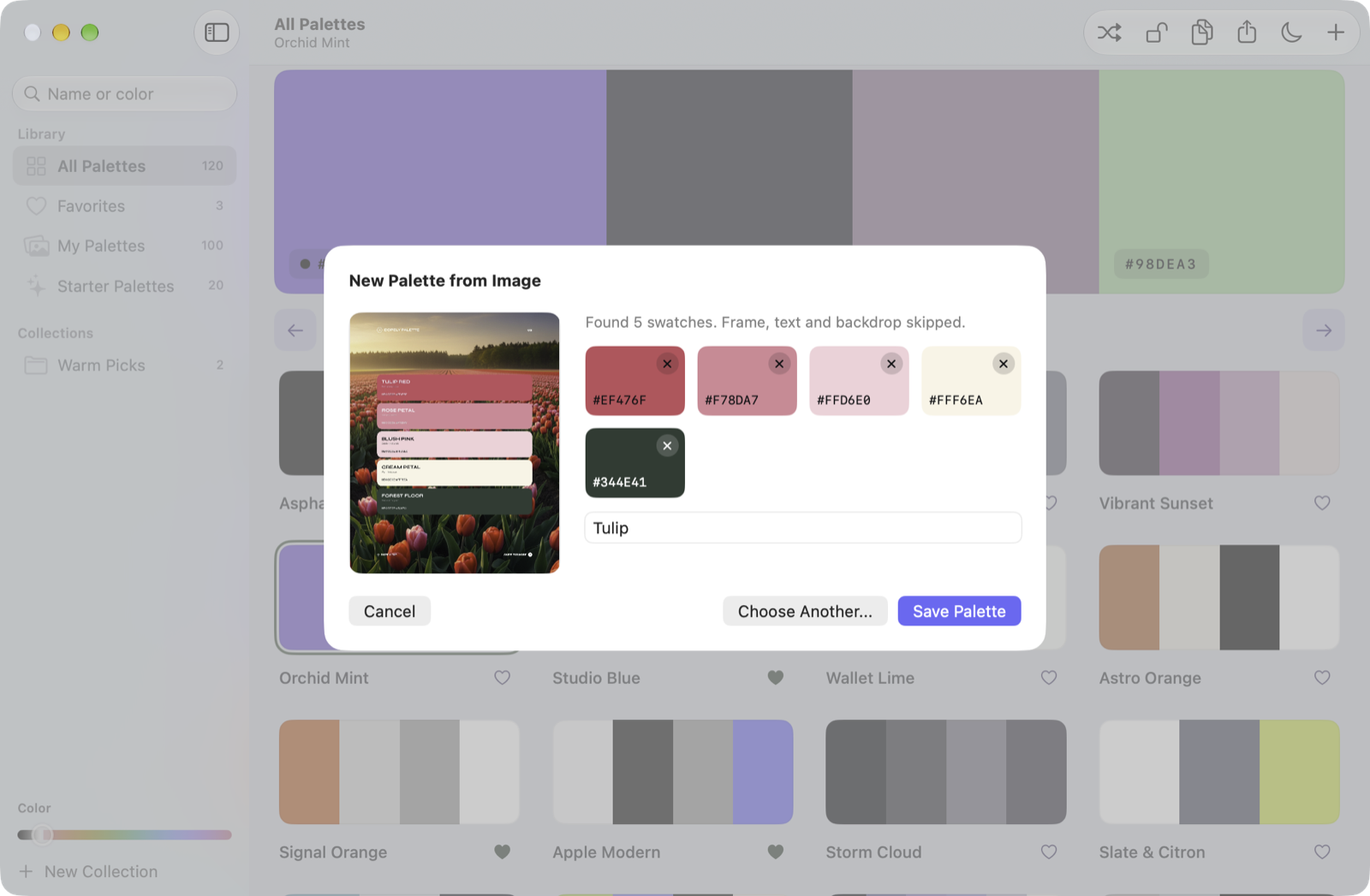Click the Color hue slider
Screen dimensions: 1370x896
click(125, 834)
